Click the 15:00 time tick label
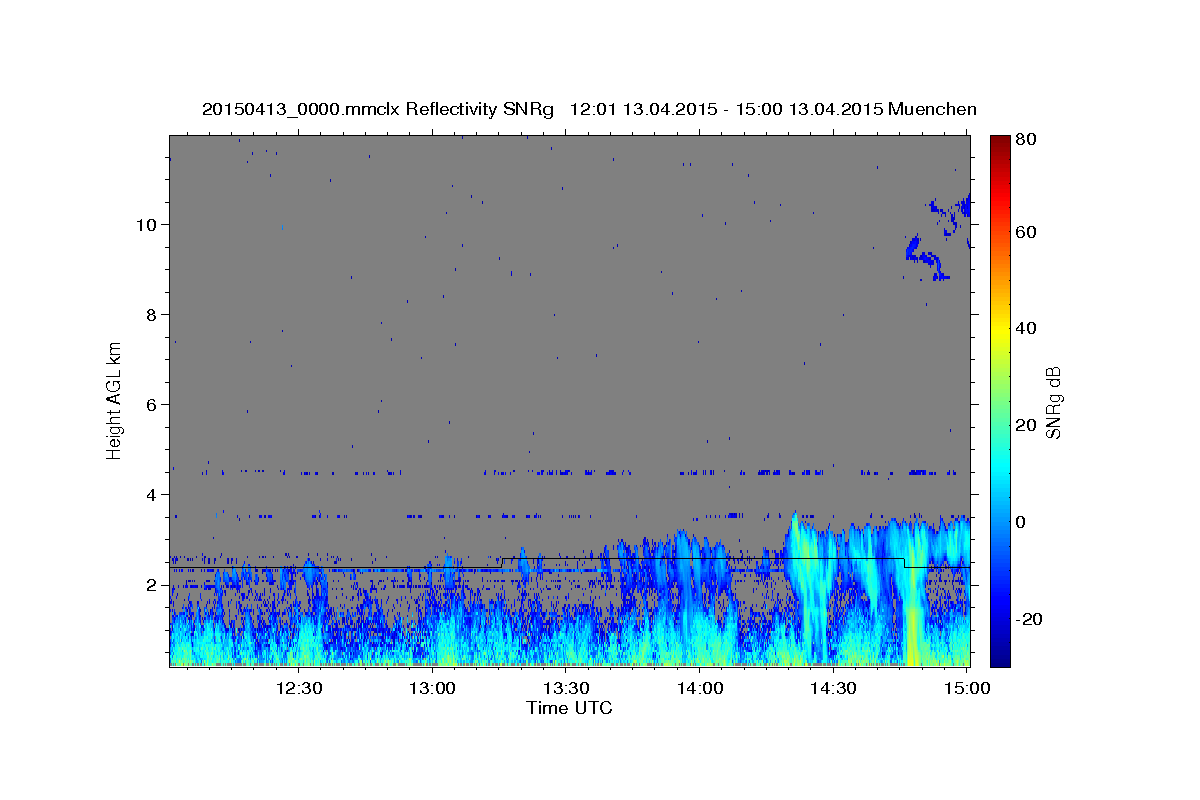 967,688
